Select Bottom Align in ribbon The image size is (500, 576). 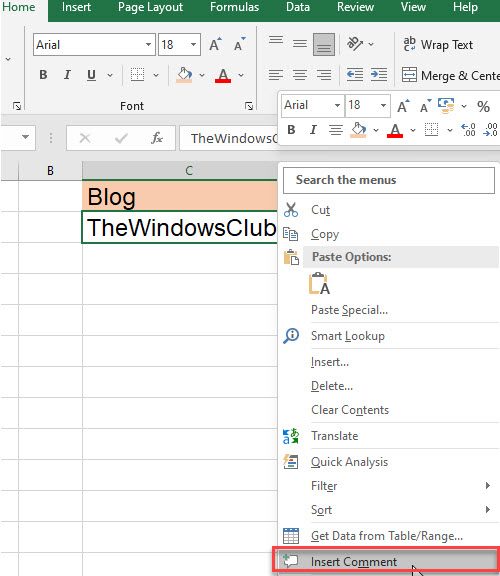(324, 44)
